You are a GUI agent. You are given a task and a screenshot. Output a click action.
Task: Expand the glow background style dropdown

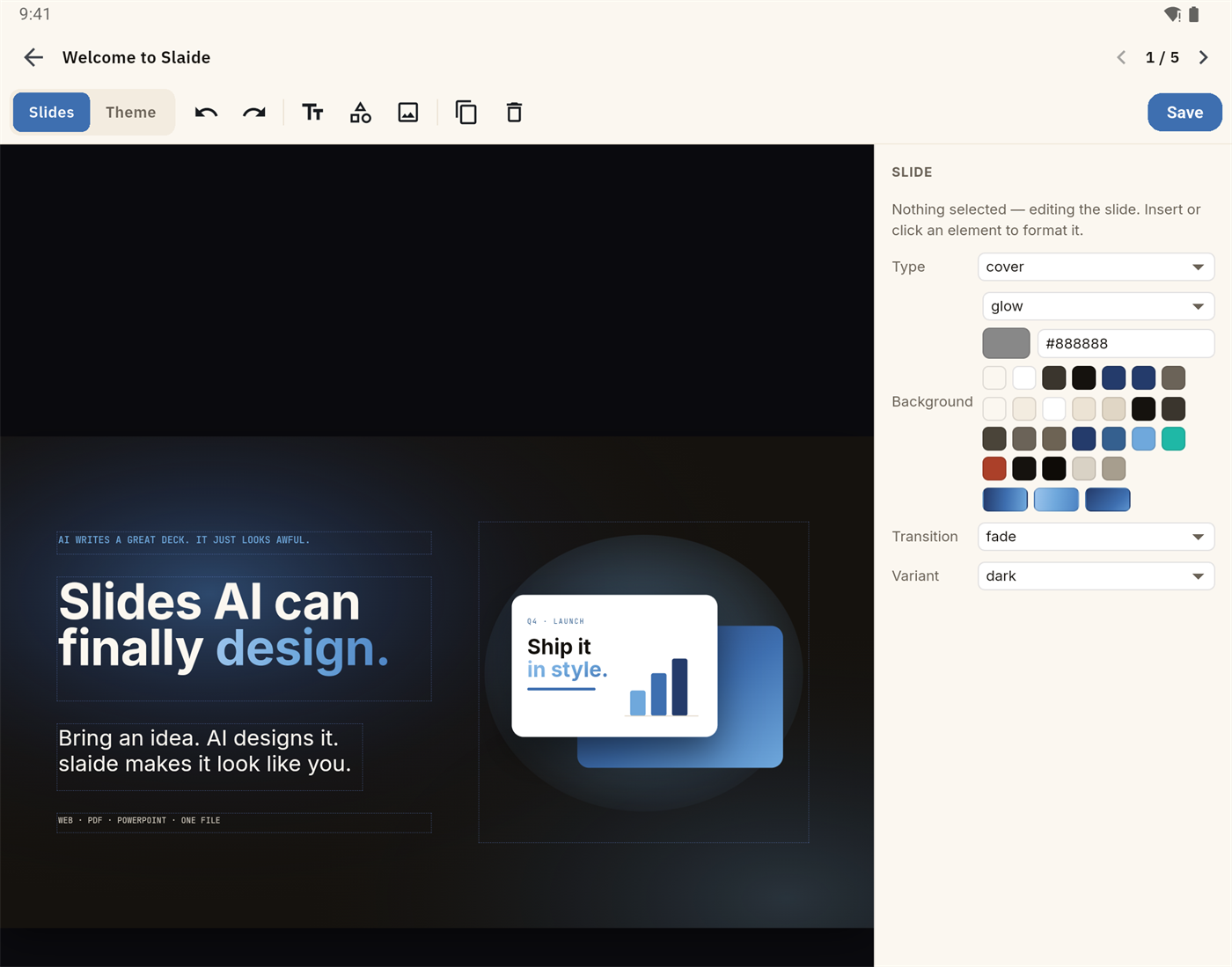point(1098,306)
